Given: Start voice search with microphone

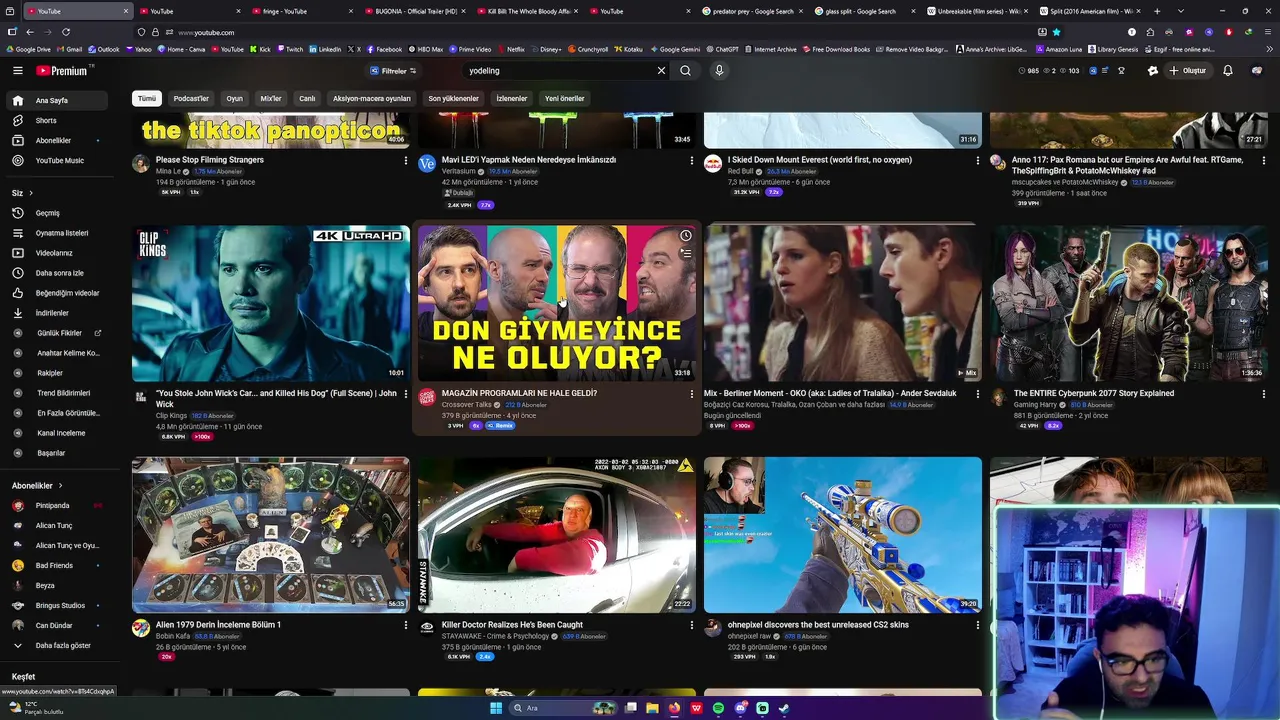Looking at the screenshot, I should click(x=719, y=71).
